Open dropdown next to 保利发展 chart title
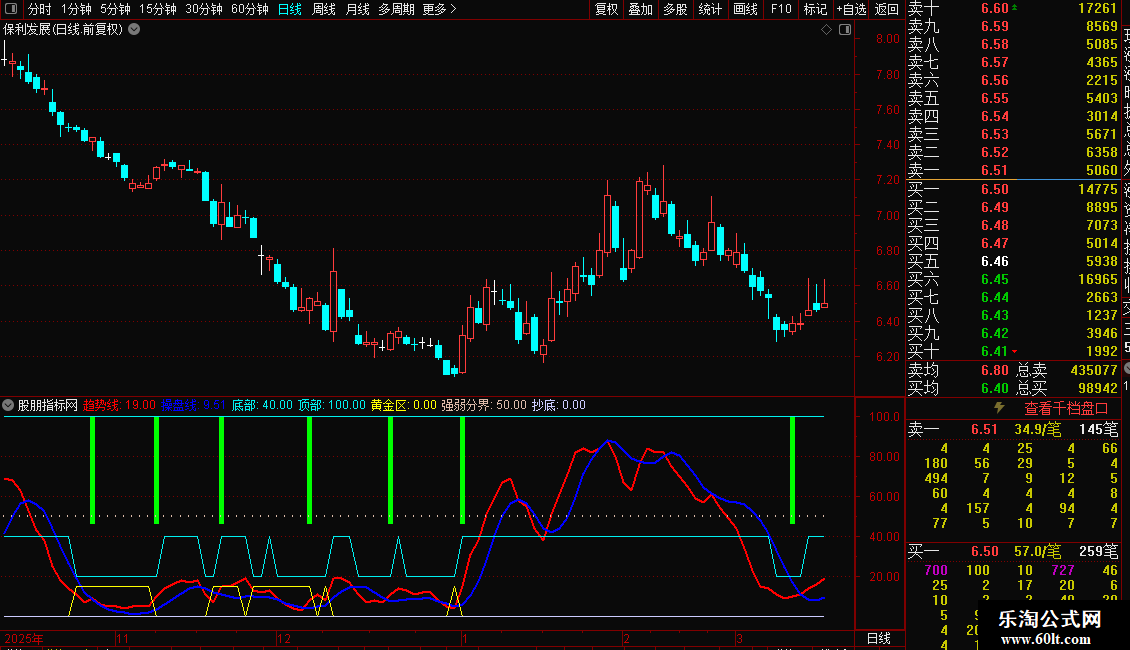 (134, 30)
